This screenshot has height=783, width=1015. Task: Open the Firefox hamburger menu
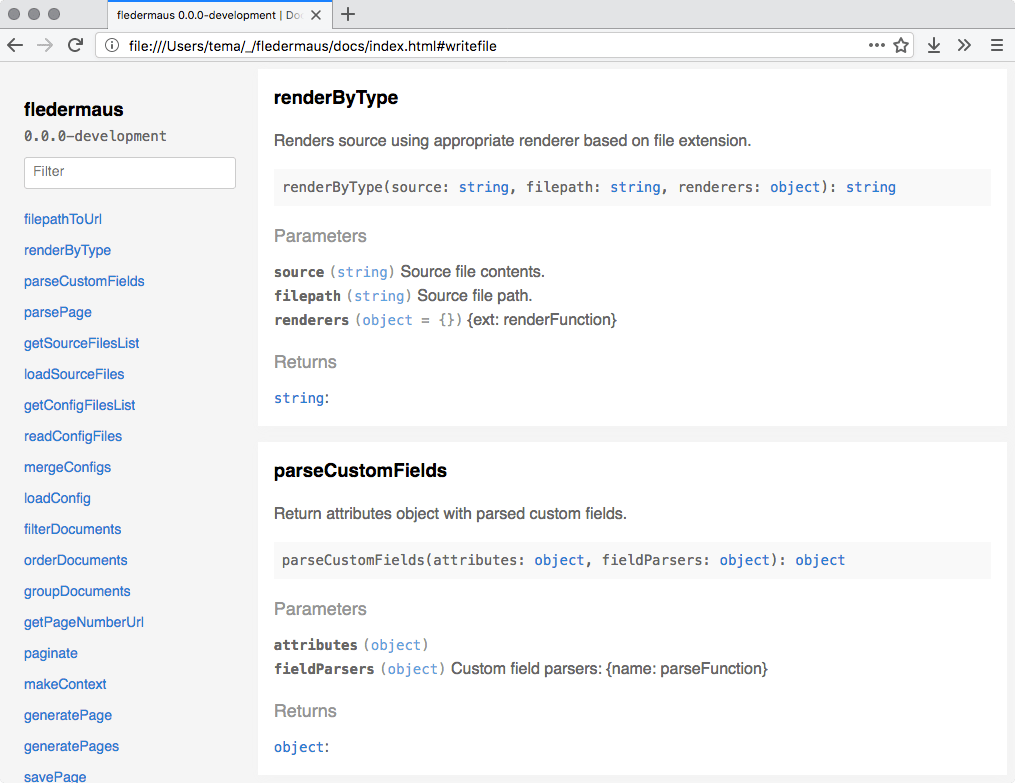[997, 45]
